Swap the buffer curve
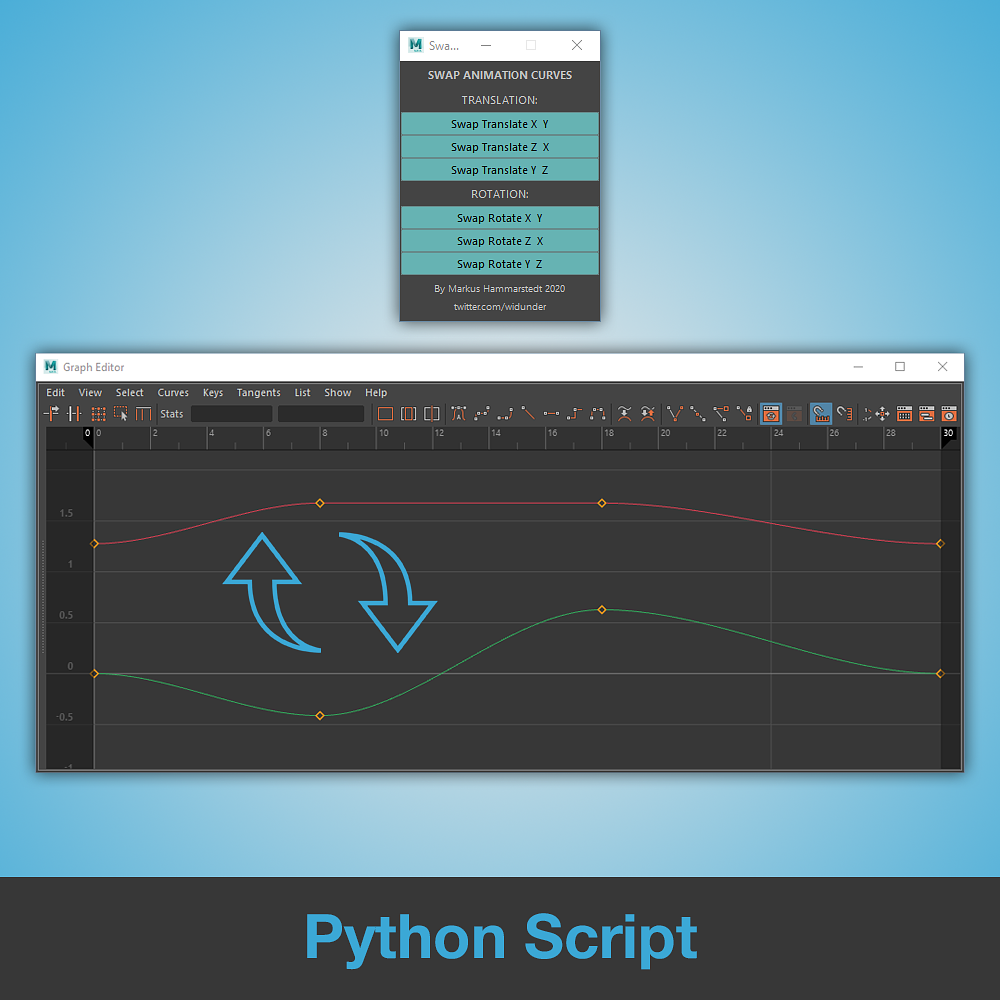This screenshot has height=1000, width=1000. point(646,413)
